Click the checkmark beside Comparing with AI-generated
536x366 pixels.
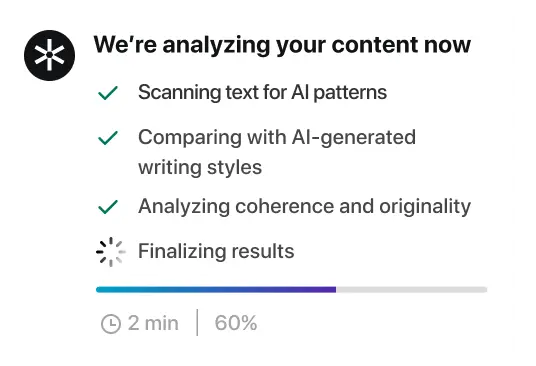point(108,138)
